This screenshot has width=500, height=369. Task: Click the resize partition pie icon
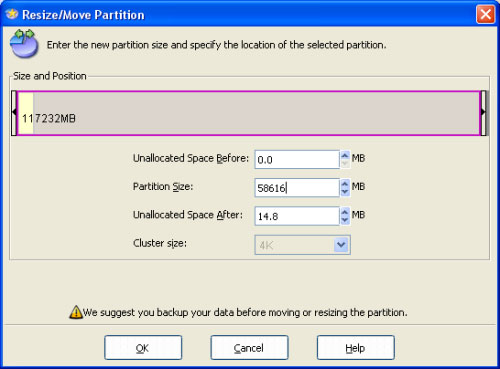coord(23,44)
